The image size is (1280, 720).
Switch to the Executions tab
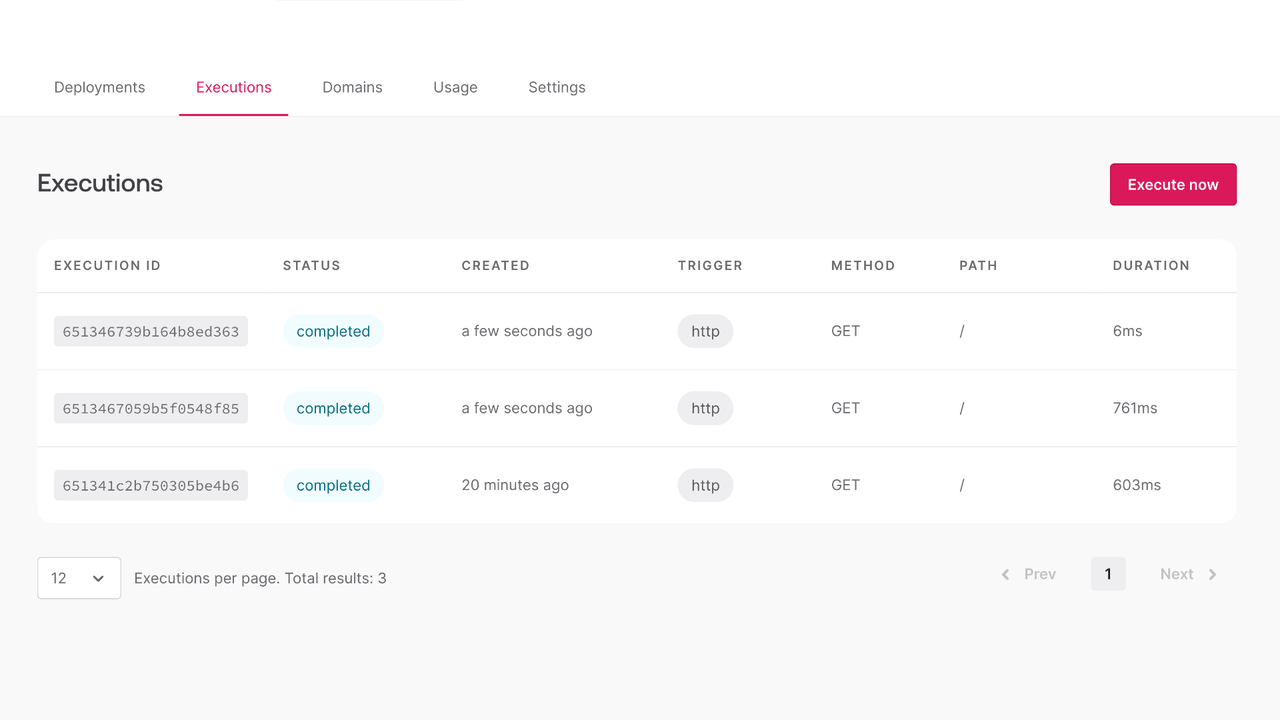point(233,87)
